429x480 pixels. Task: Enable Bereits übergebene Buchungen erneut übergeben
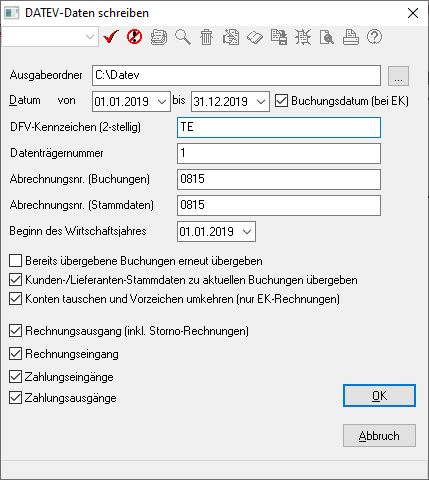tap(15, 261)
